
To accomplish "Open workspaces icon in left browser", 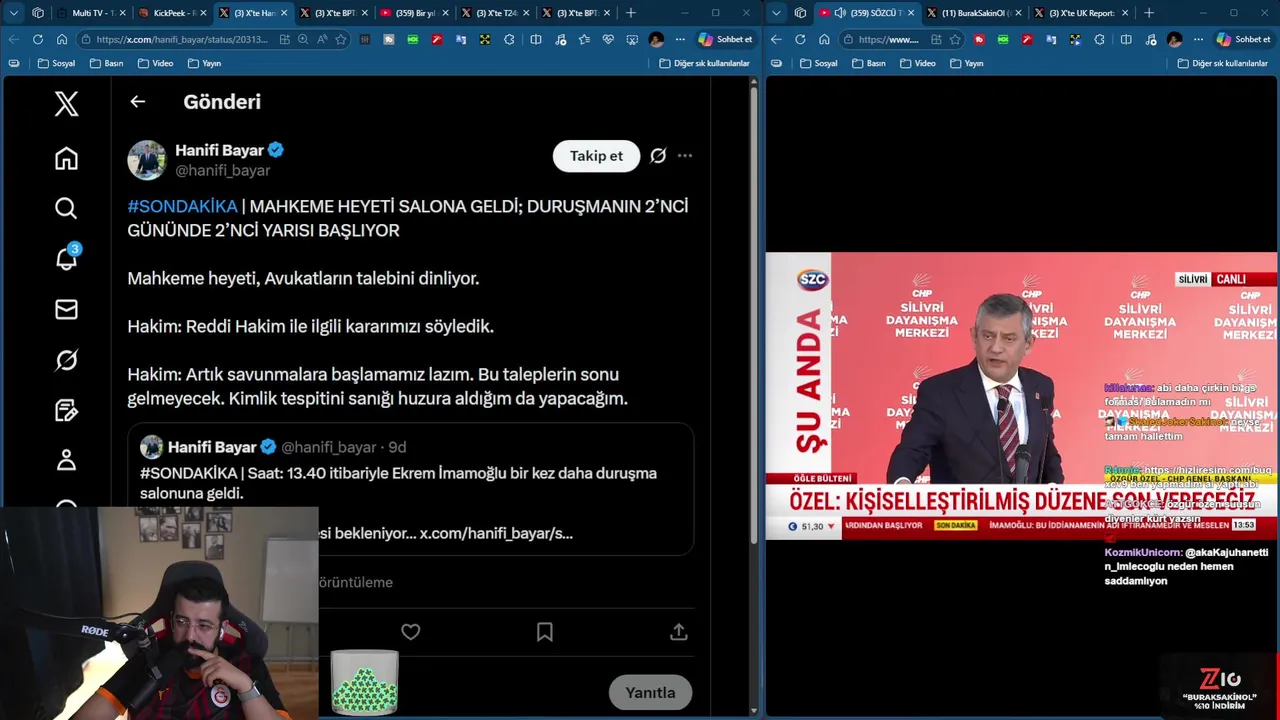I will click(38, 13).
